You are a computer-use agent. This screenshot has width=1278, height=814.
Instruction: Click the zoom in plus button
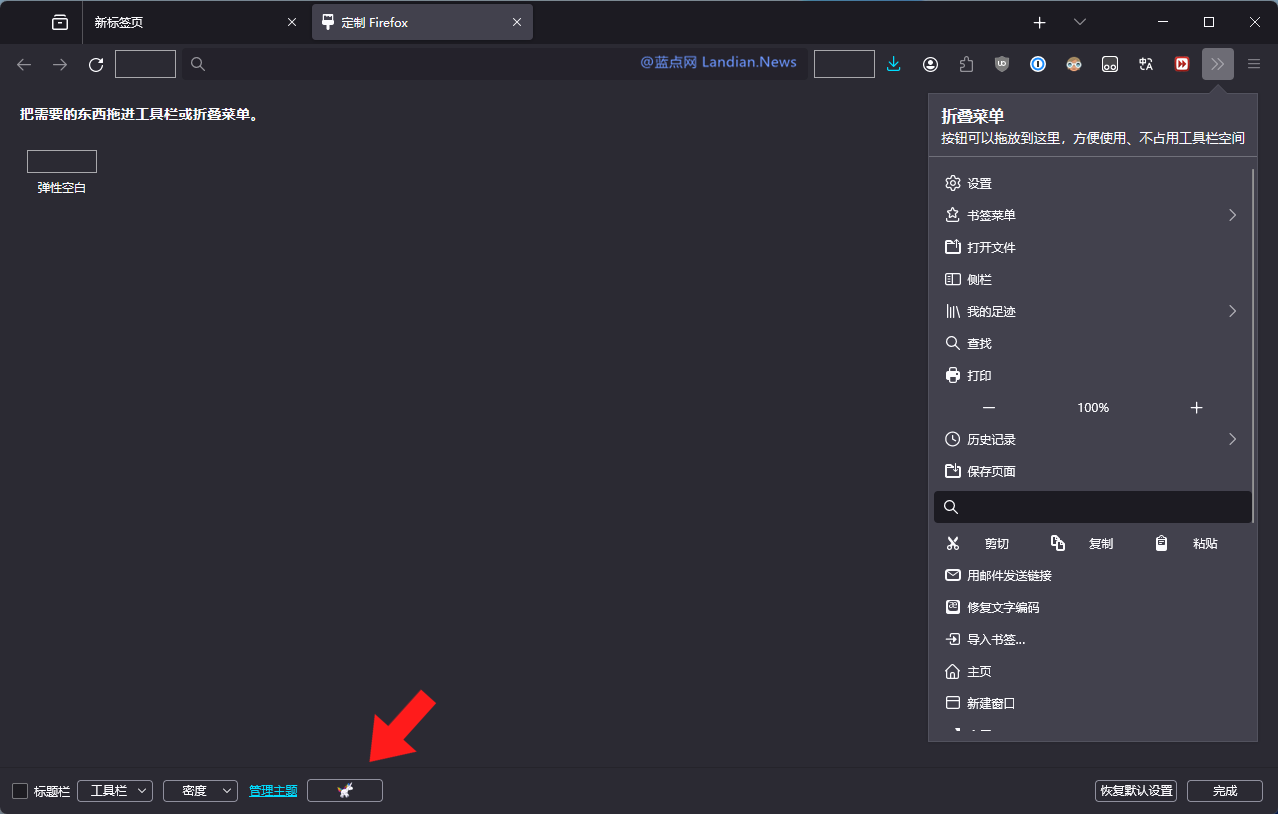[x=1196, y=408]
